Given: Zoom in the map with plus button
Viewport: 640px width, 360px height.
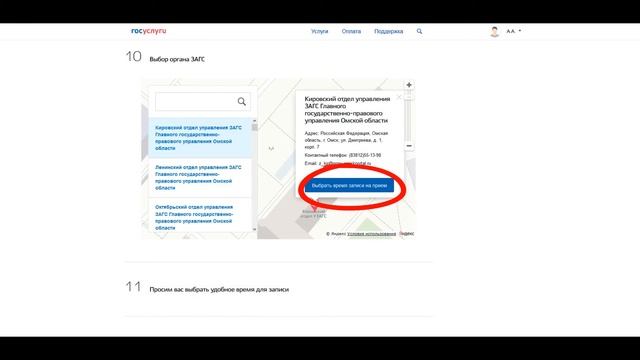Looking at the screenshot, I should coord(409,85).
